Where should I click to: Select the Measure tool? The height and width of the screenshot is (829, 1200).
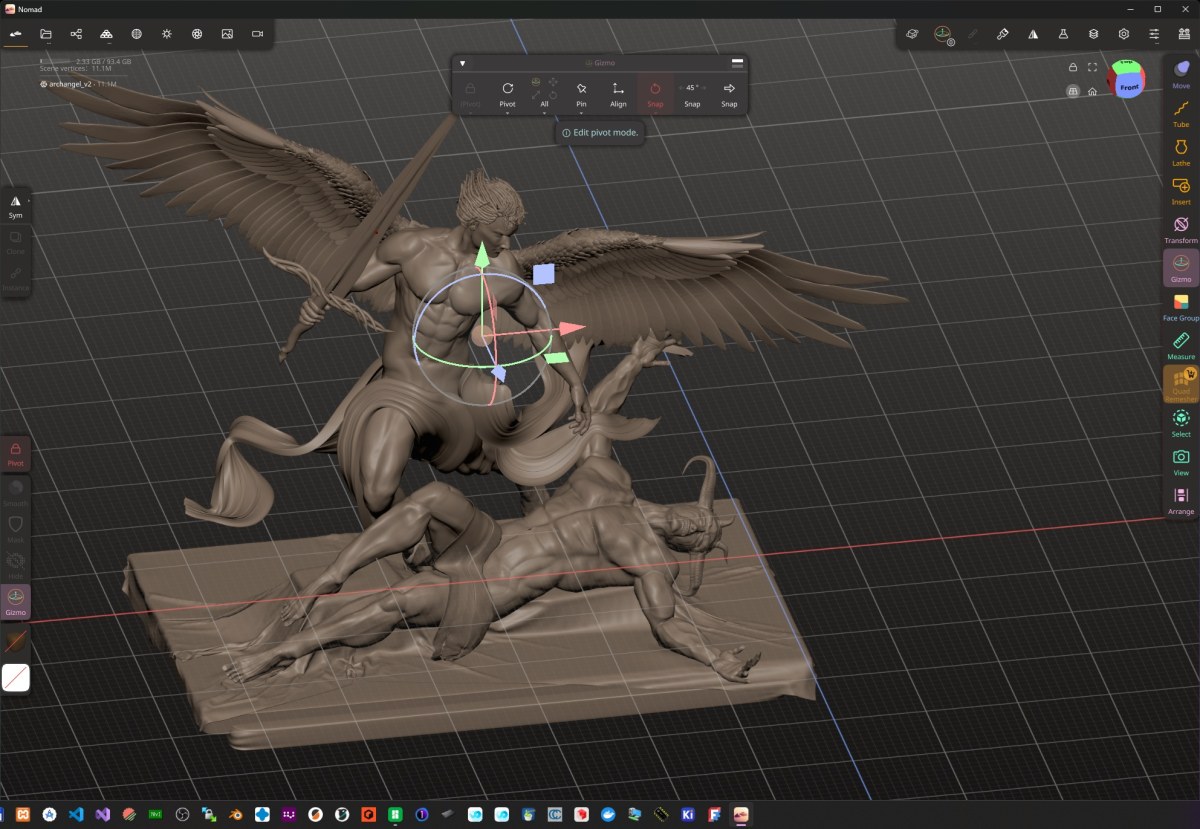pos(1181,345)
